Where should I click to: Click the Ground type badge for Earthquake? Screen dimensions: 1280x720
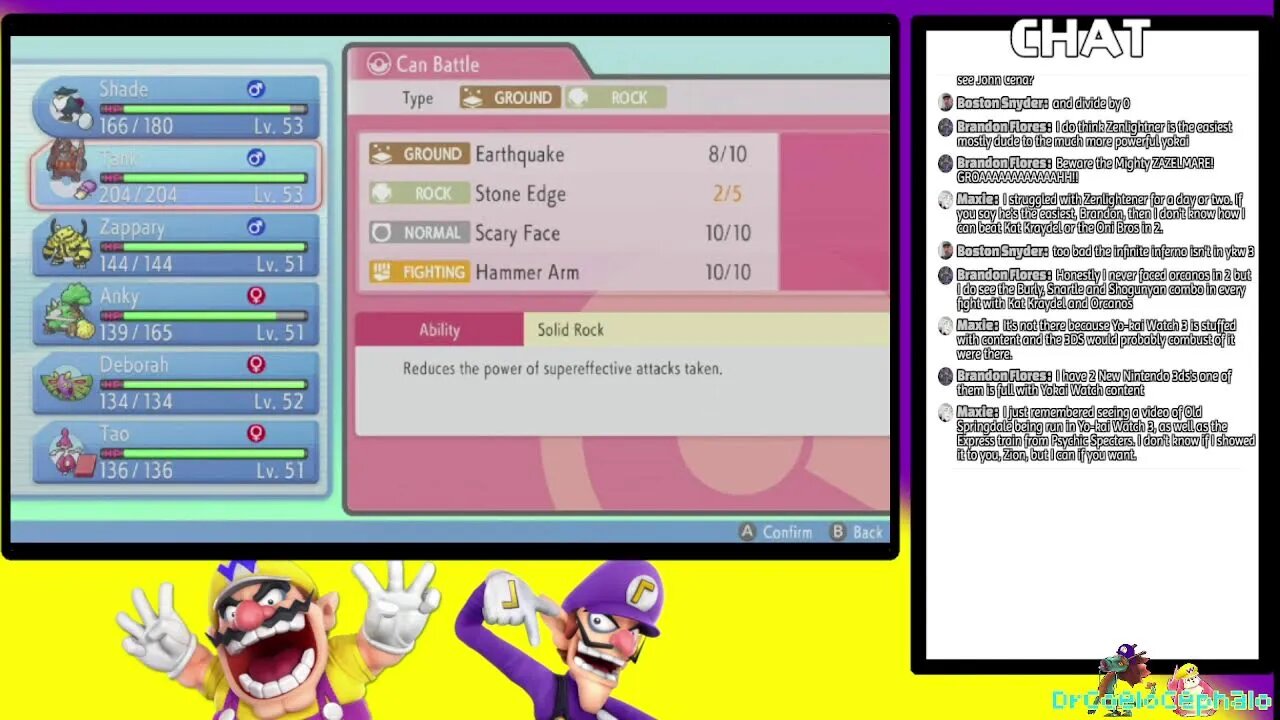coord(418,154)
